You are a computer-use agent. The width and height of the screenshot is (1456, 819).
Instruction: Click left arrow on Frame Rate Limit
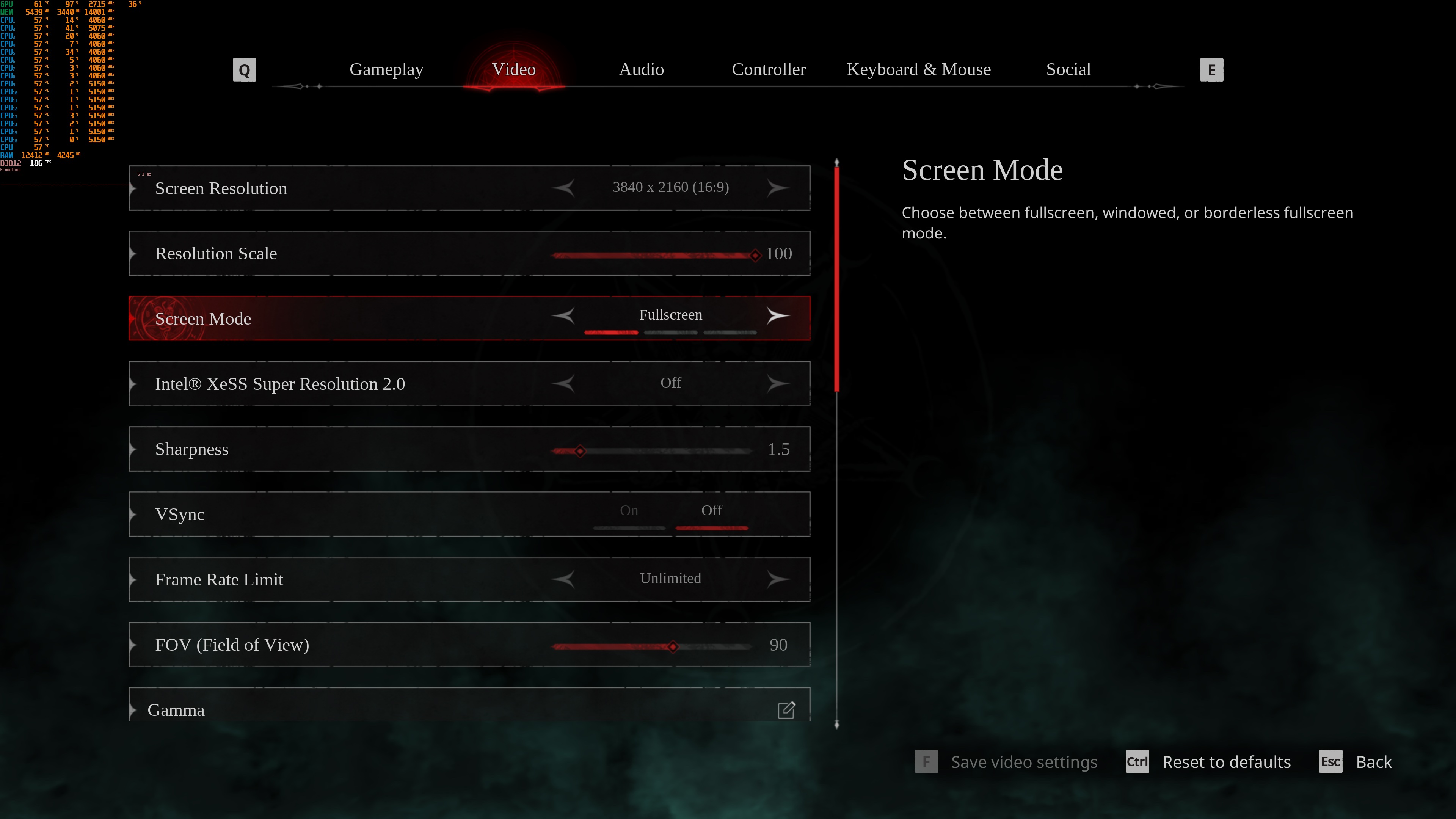point(563,579)
